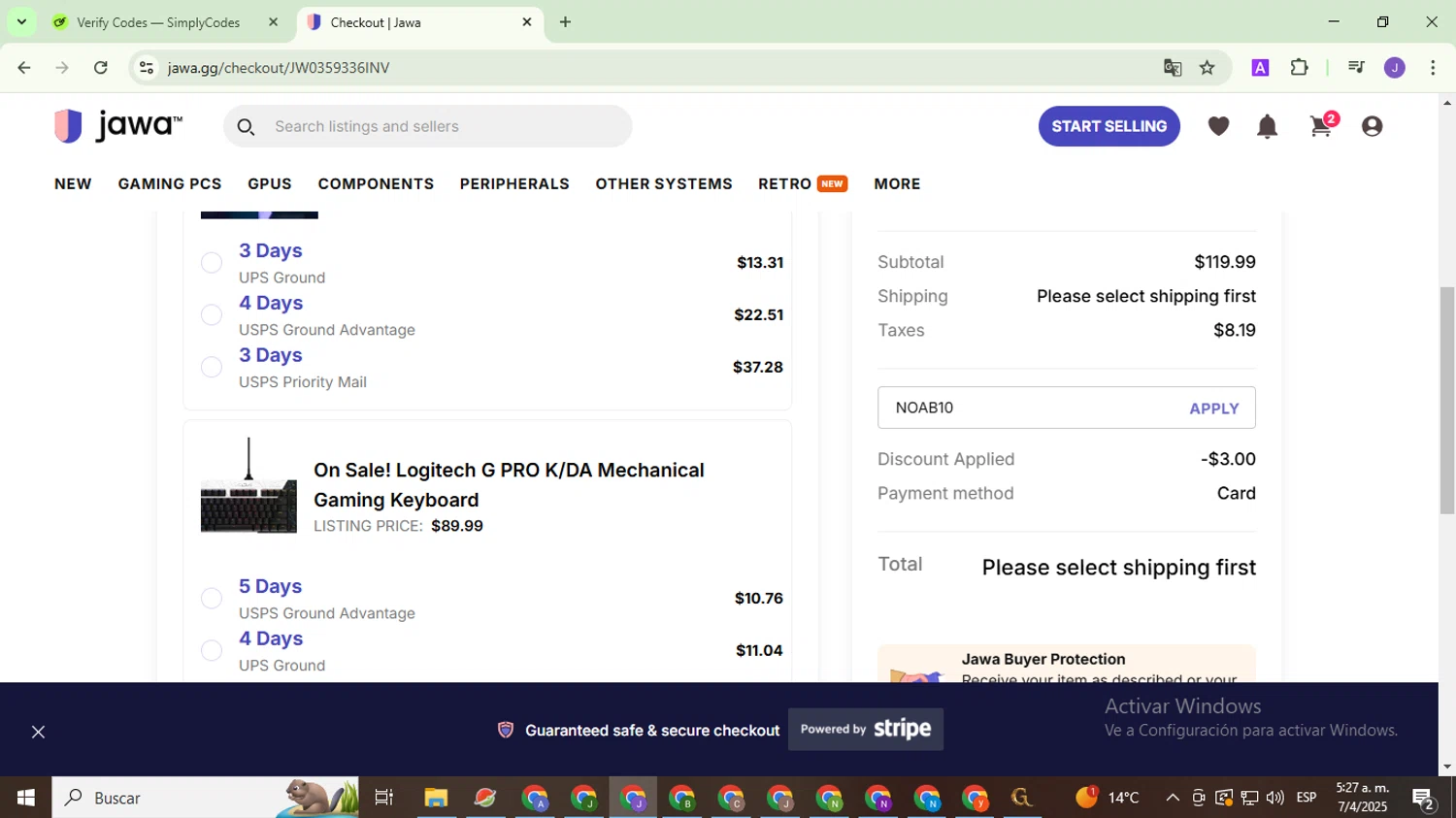Screen dimensions: 1456x818
Task: Open the Chrome profile avatar J
Action: [1395, 68]
